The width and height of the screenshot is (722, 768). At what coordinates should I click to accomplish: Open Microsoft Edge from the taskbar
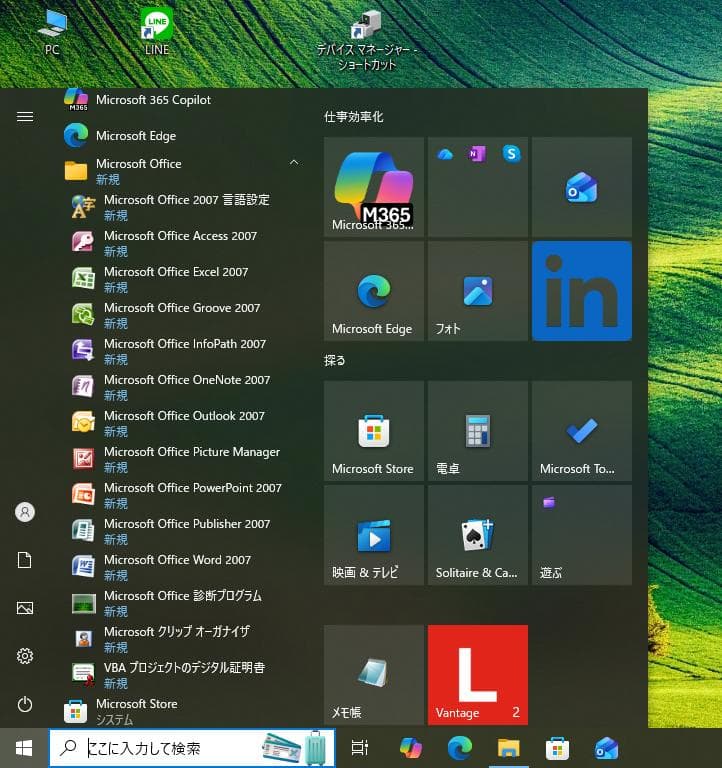(459, 748)
